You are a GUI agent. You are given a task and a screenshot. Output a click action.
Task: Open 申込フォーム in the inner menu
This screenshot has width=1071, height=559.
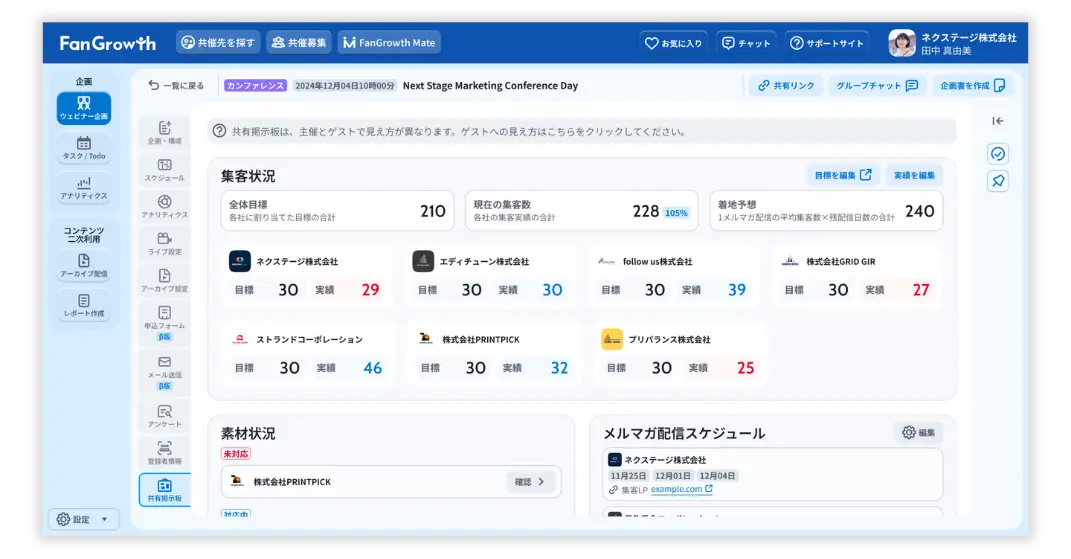[x=165, y=322]
